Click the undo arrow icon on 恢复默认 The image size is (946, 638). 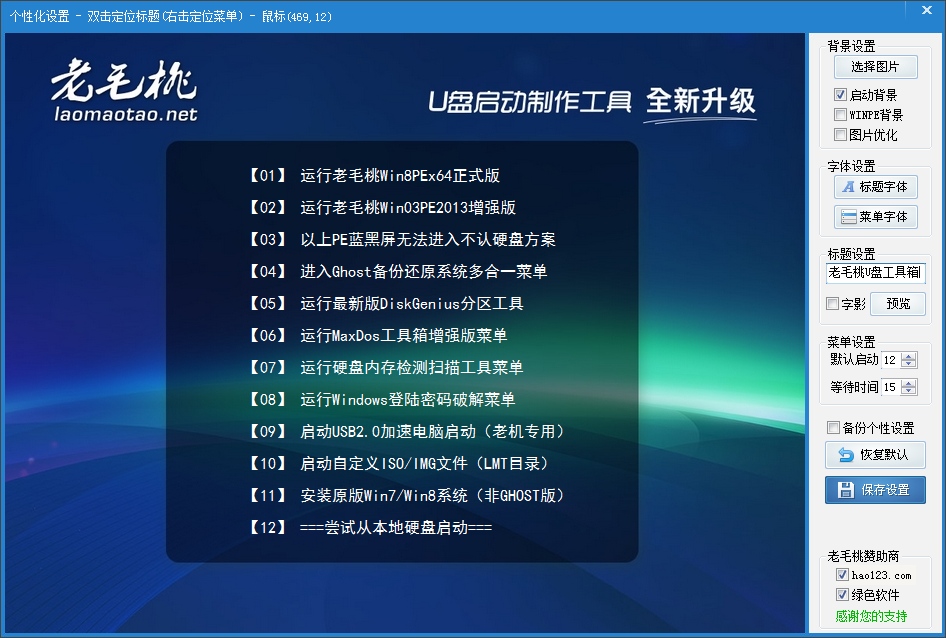[x=846, y=455]
